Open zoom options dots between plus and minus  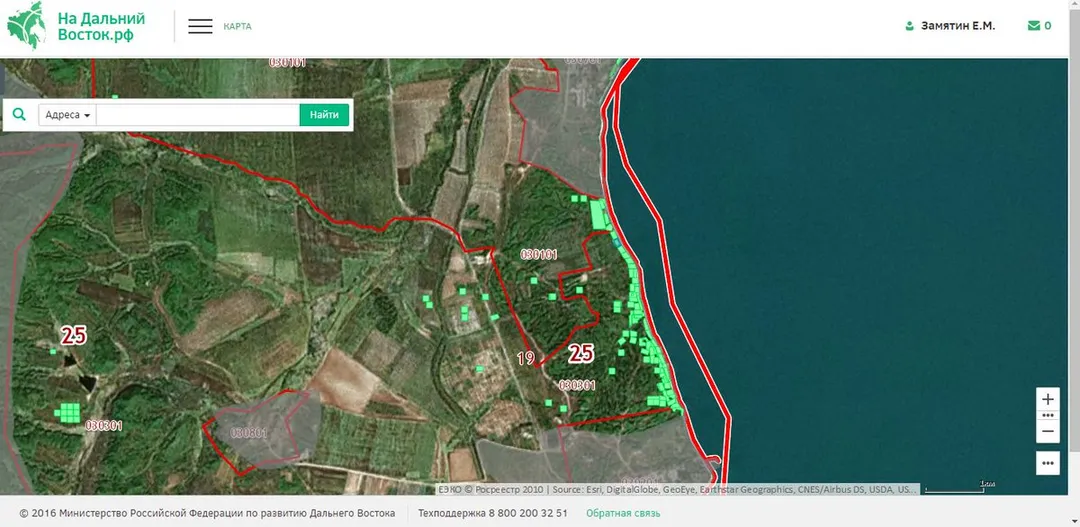pyautogui.click(x=1048, y=415)
